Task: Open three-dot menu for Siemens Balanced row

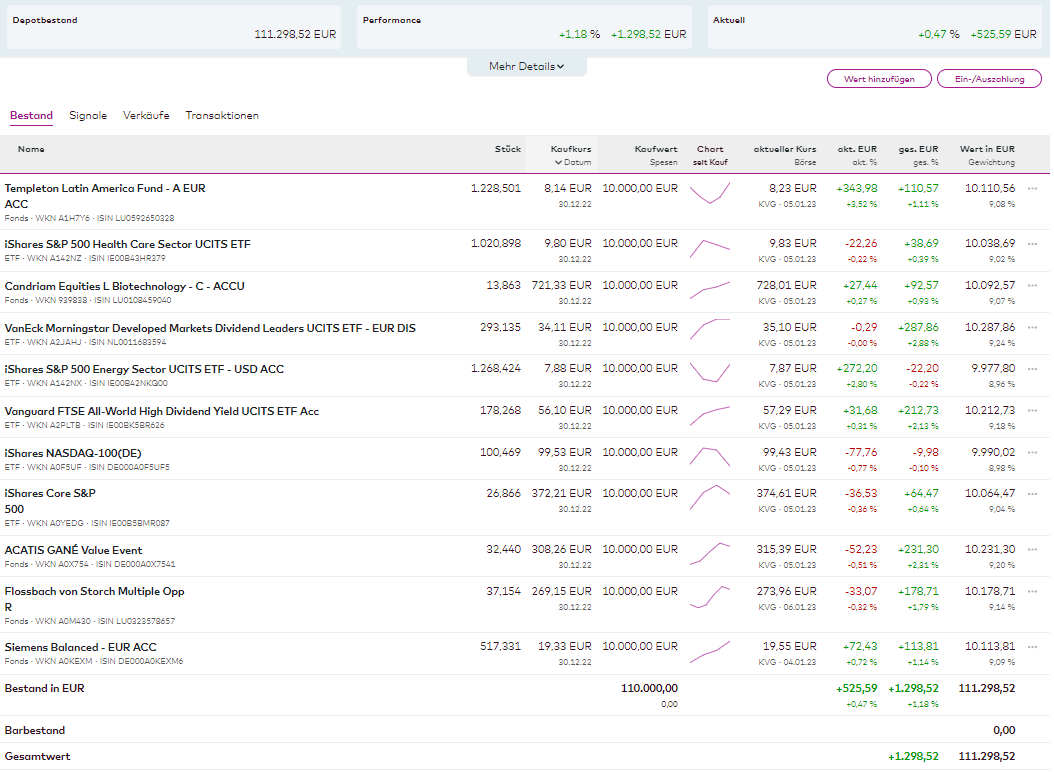Action: 1033,647
